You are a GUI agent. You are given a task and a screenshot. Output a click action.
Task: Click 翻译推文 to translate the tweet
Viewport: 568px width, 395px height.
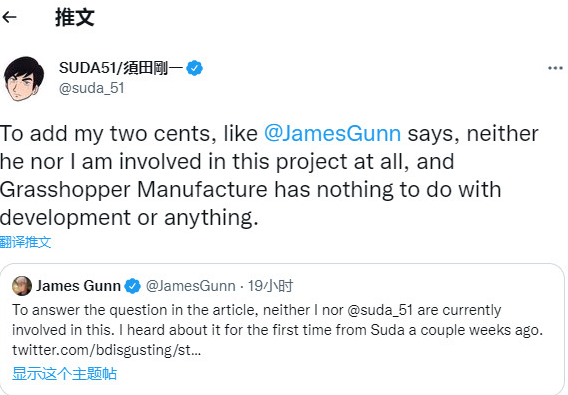coord(25,242)
